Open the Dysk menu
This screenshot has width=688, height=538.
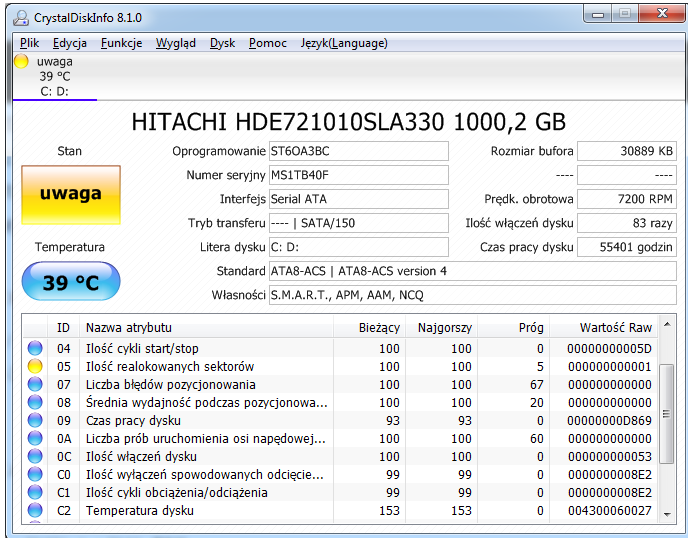[222, 43]
